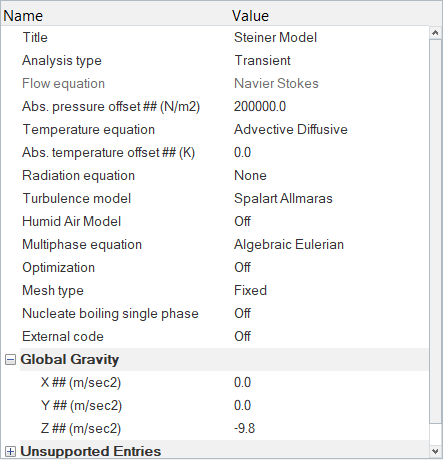Expand the Unsupported Entries section
Viewport: 443px width, 460px height.
tap(10, 452)
